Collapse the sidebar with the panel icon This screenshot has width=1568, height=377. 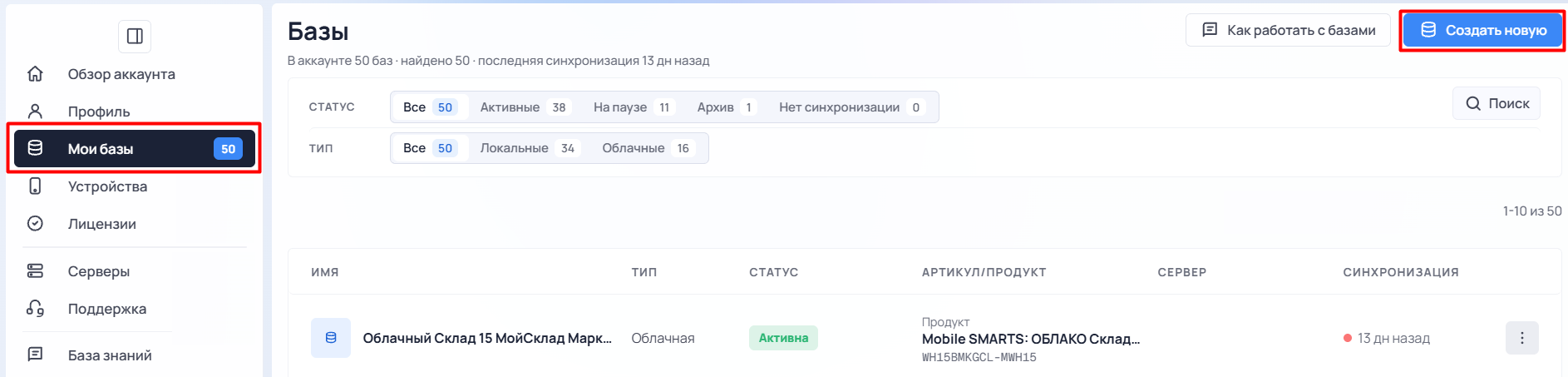click(135, 36)
